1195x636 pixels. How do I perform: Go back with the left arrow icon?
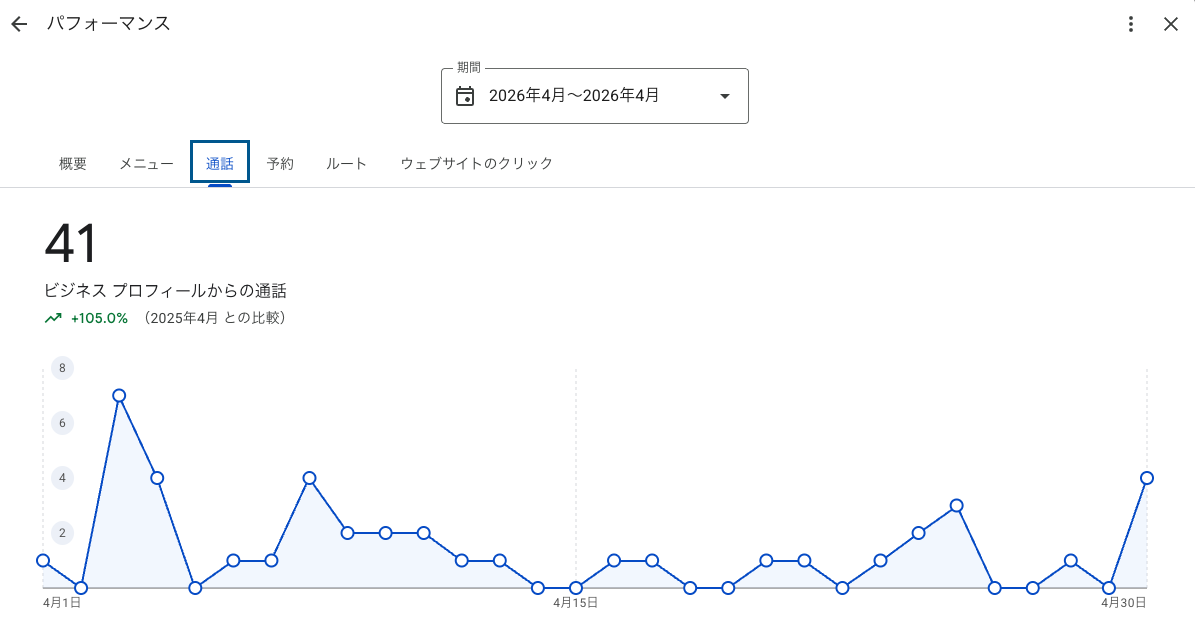tap(19, 24)
